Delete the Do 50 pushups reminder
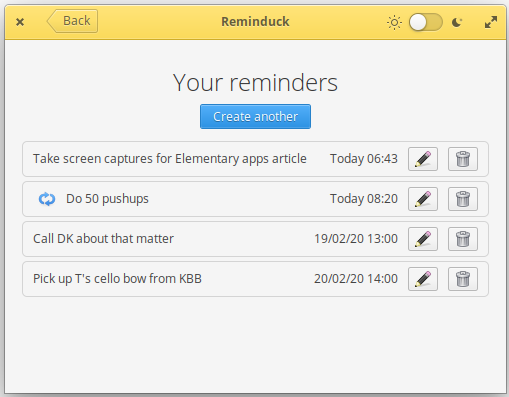Viewport: 509px width, 397px height. point(463,199)
